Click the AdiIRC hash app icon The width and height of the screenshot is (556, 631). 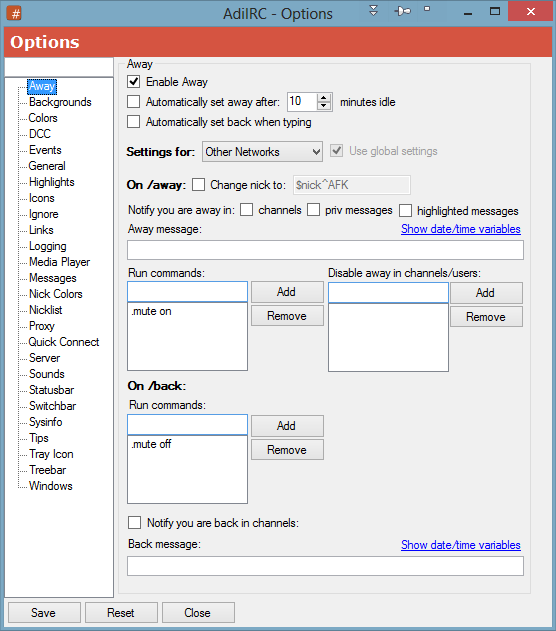click(14, 13)
